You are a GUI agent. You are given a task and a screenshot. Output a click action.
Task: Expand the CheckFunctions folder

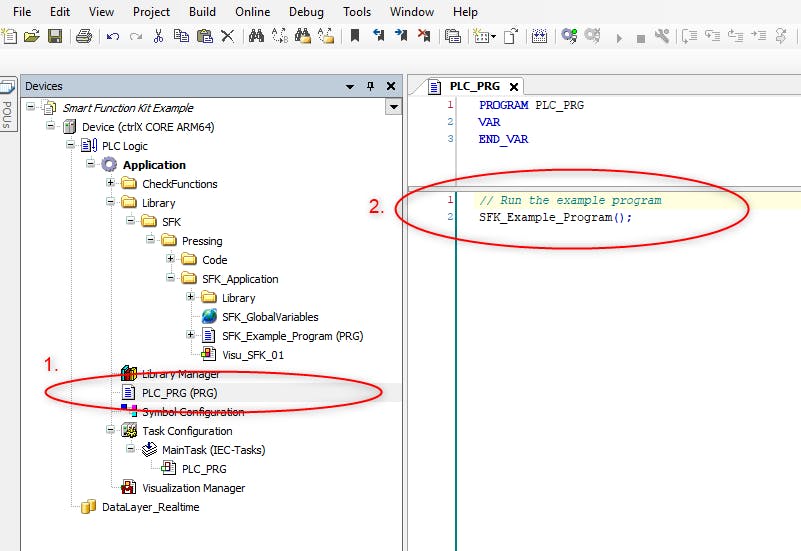(110, 182)
